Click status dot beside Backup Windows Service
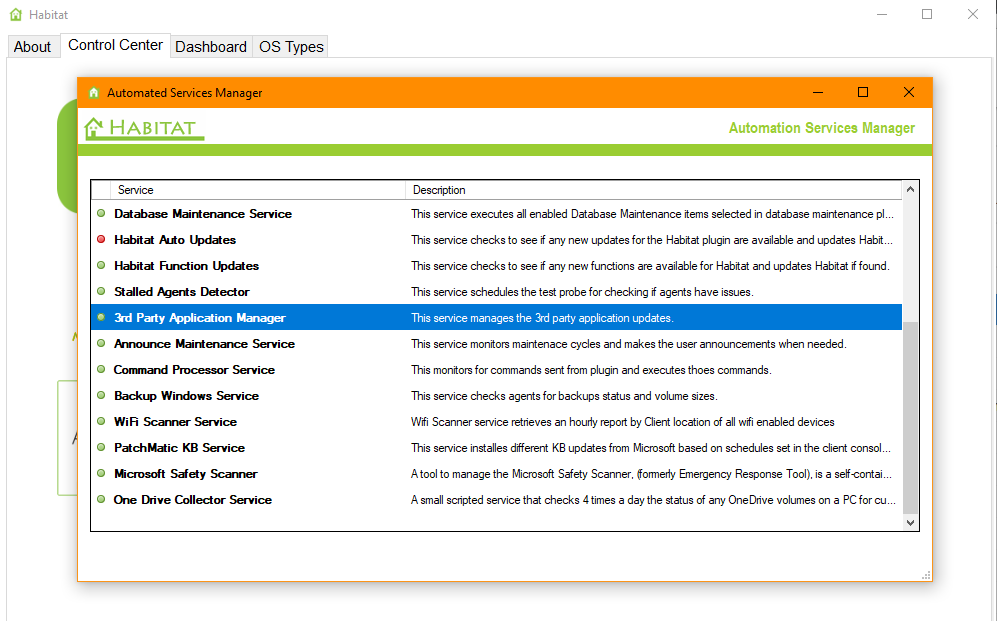The height and width of the screenshot is (621, 997). [x=101, y=395]
